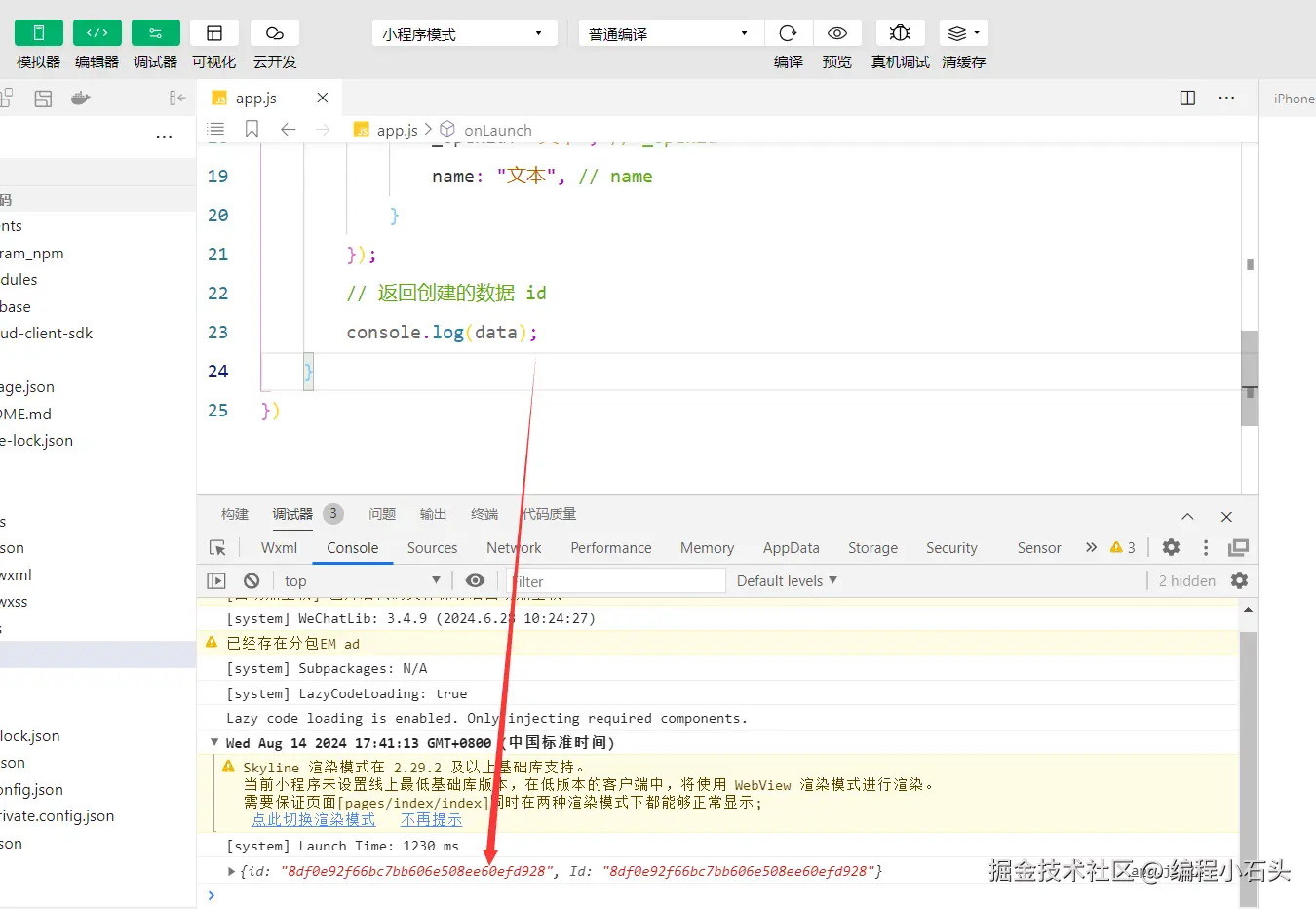Toggle the console sidebar icon

pyautogui.click(x=216, y=580)
